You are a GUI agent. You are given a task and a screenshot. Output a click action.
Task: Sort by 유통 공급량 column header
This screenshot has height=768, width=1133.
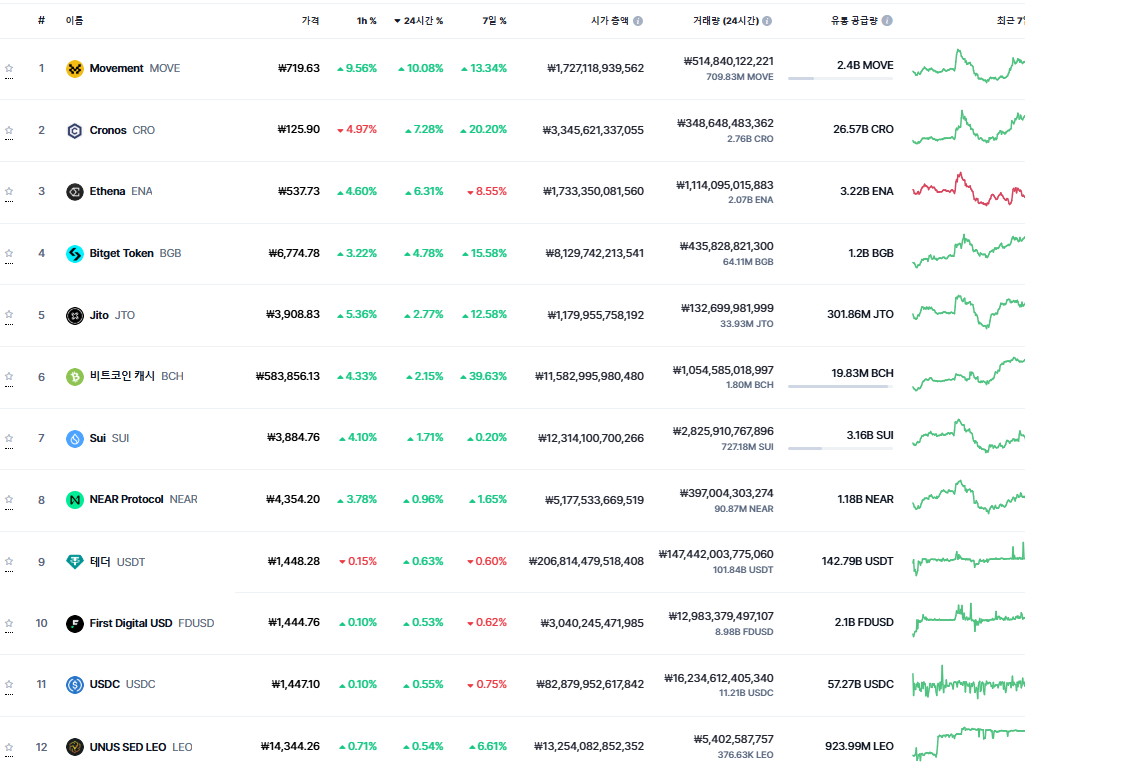(x=855, y=21)
